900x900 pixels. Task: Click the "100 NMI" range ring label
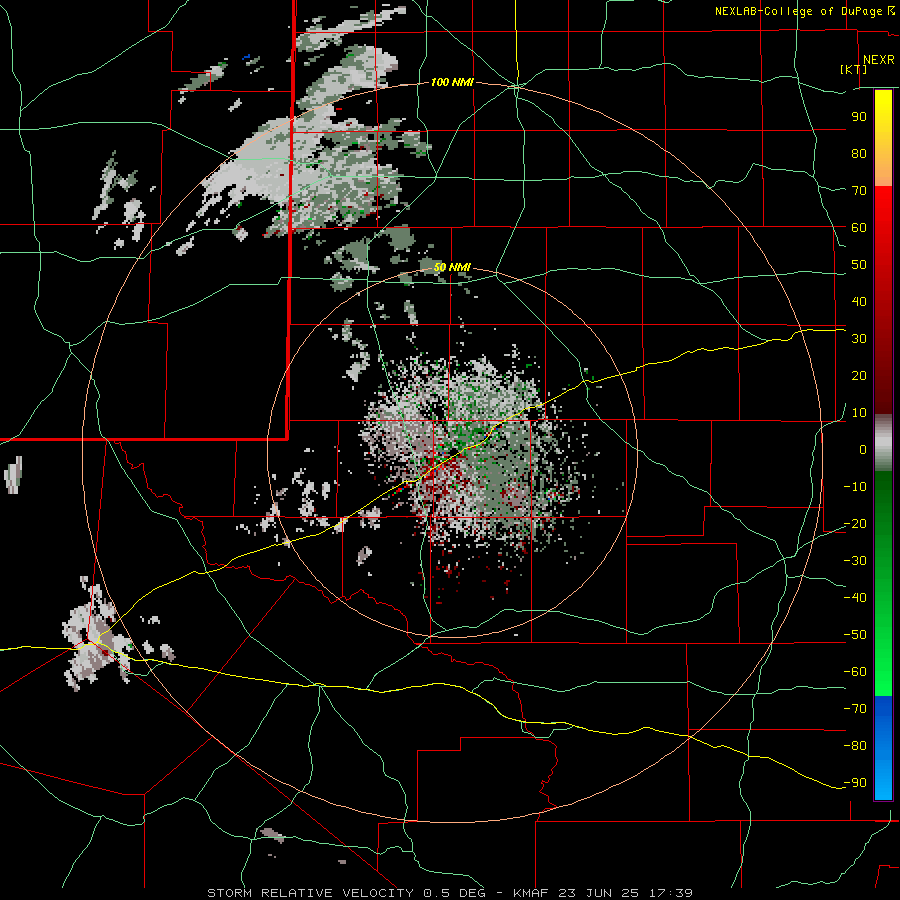452,83
